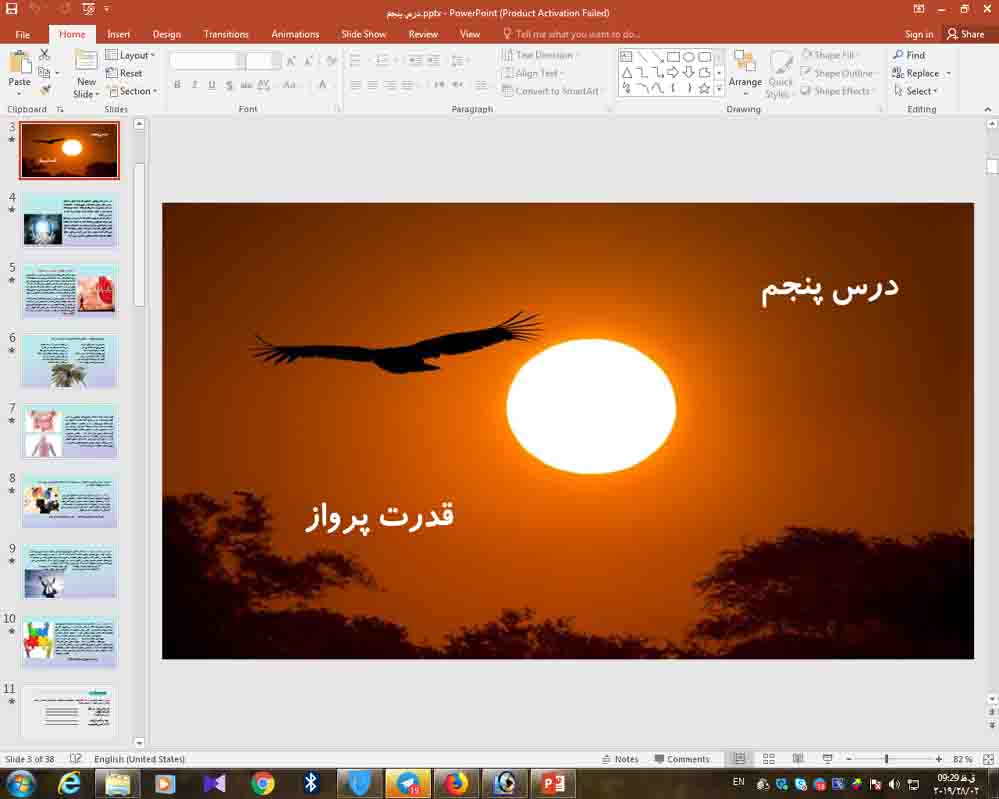Open Telegram from taskbar
This screenshot has height=799, width=999.
tap(408, 782)
